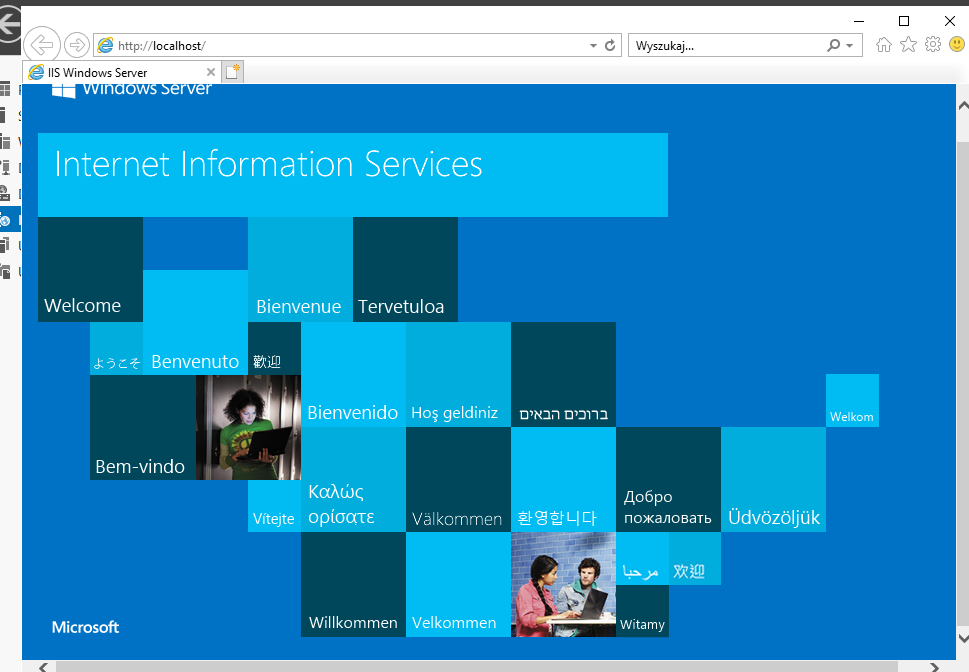Viewport: 969px width, 672px height.
Task: Click the Willkommen tile
Action: [353, 585]
